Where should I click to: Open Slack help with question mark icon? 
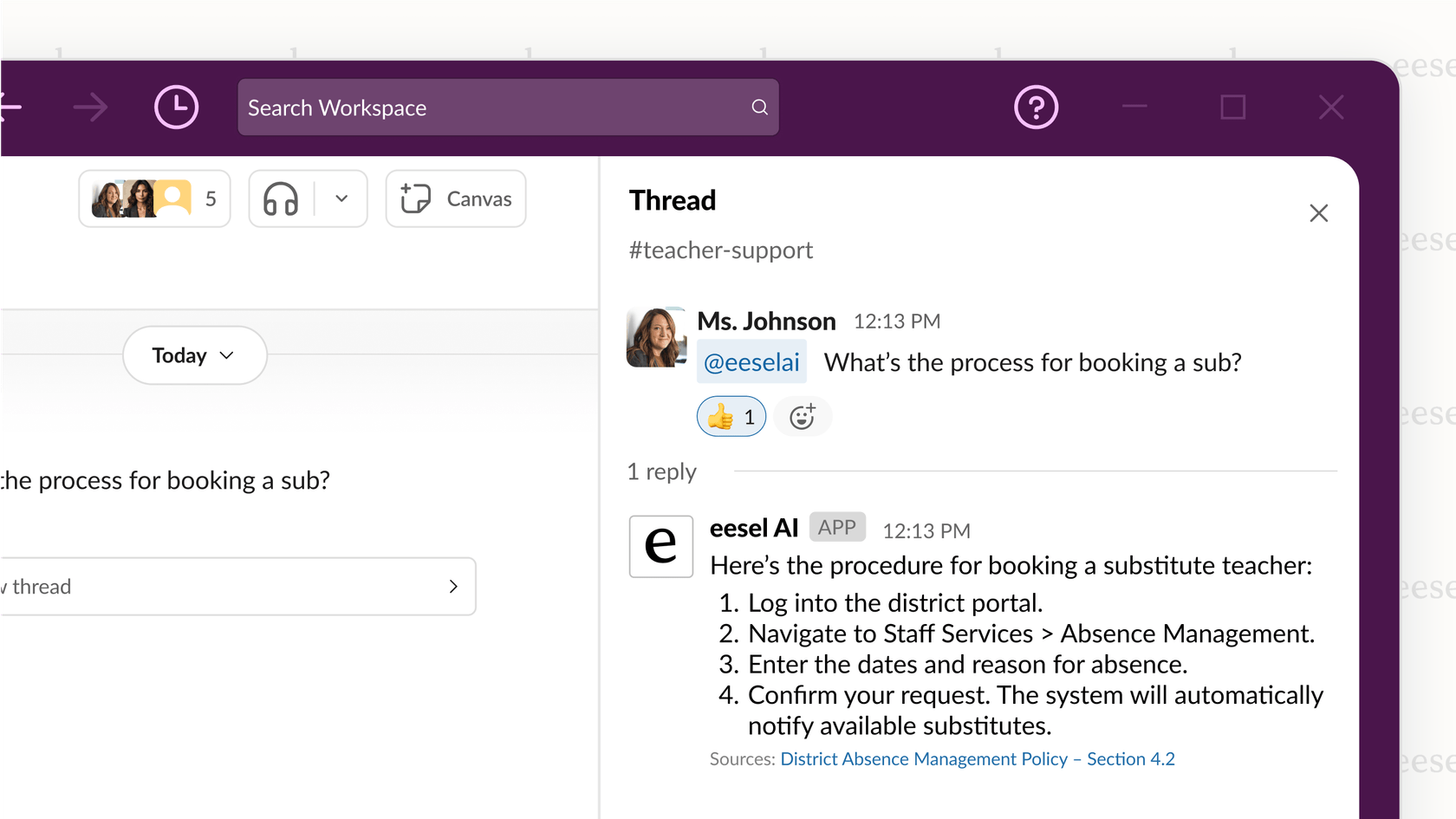pyautogui.click(x=1036, y=107)
